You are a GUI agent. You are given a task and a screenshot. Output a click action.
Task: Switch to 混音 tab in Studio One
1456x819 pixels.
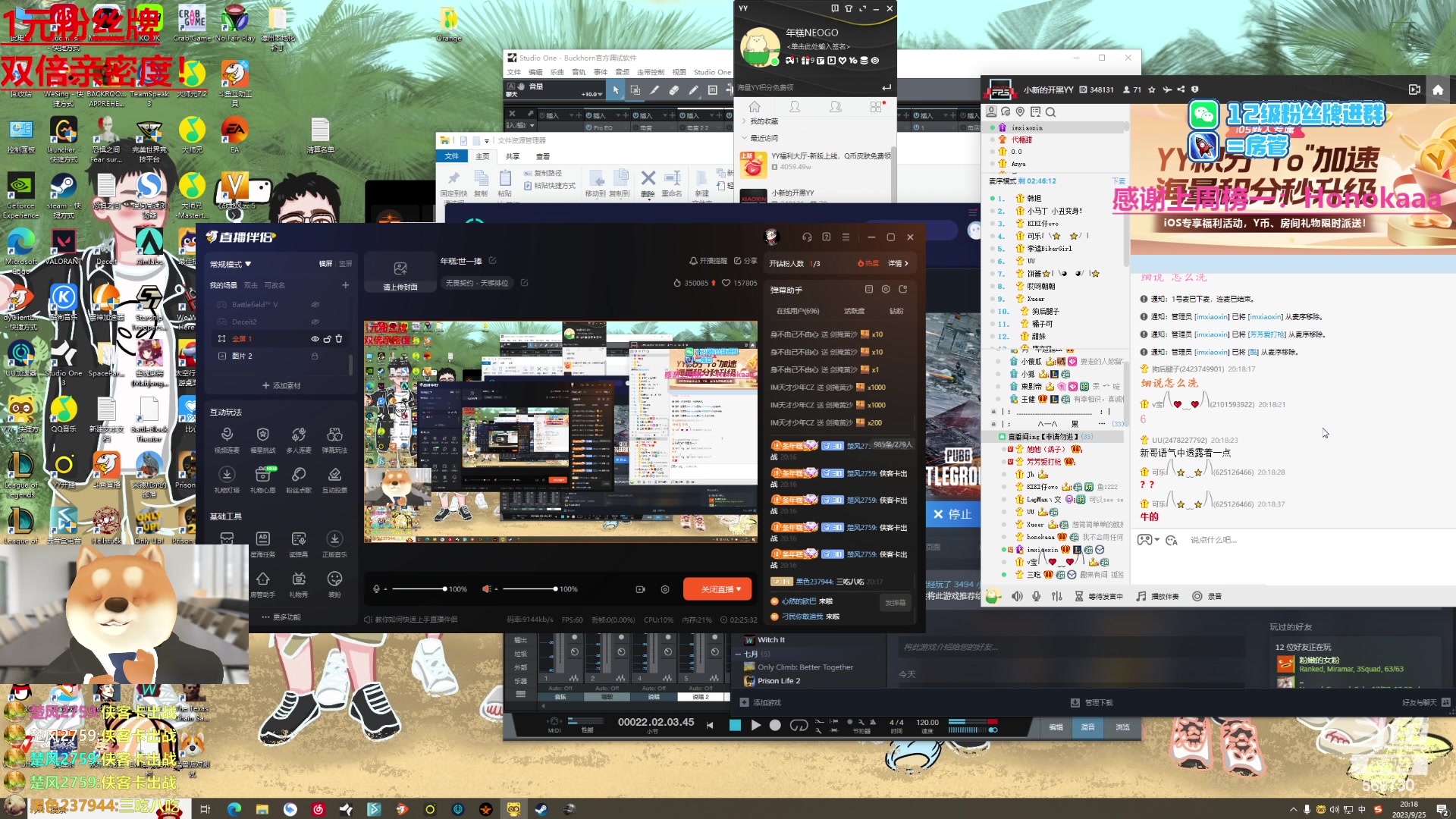coord(1087,726)
